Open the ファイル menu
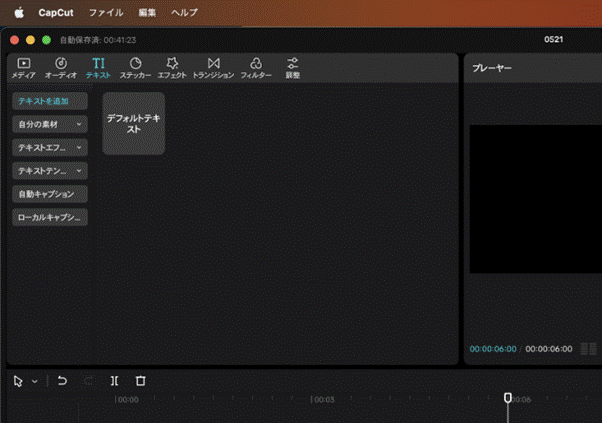The height and width of the screenshot is (423, 602). (x=106, y=13)
